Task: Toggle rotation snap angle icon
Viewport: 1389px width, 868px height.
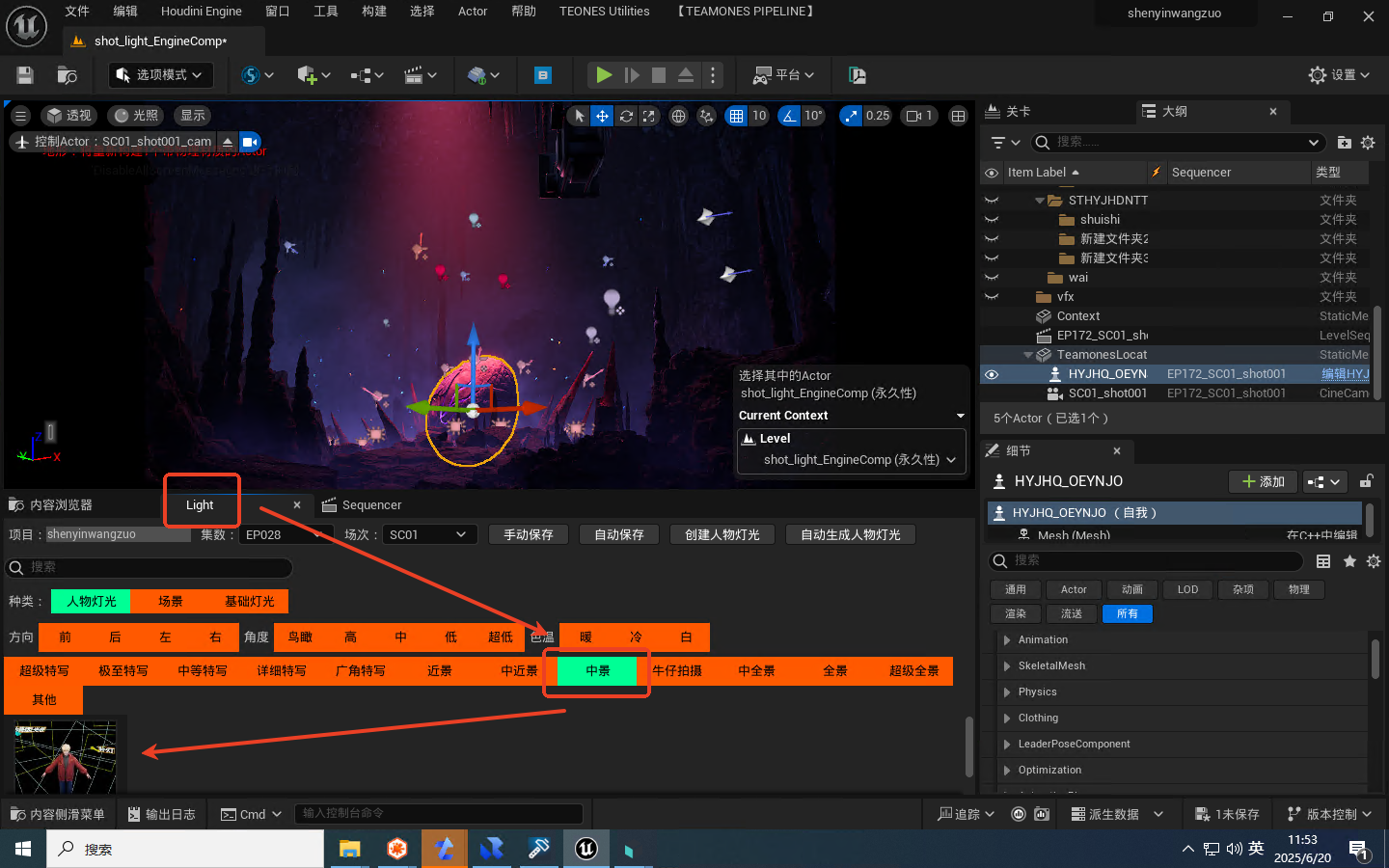Action: (790, 116)
